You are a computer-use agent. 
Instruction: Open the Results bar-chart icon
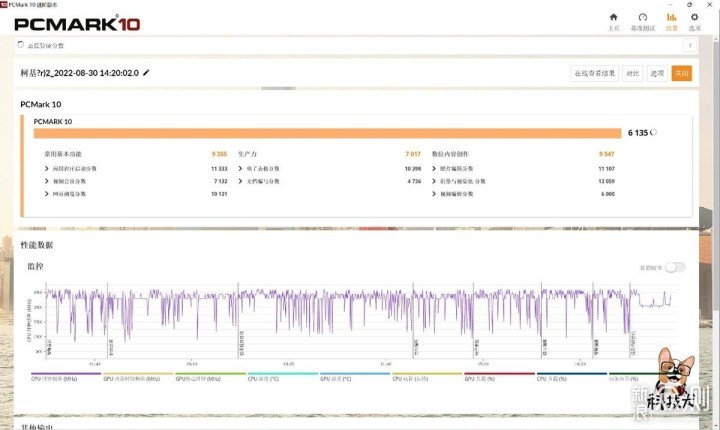(x=671, y=17)
